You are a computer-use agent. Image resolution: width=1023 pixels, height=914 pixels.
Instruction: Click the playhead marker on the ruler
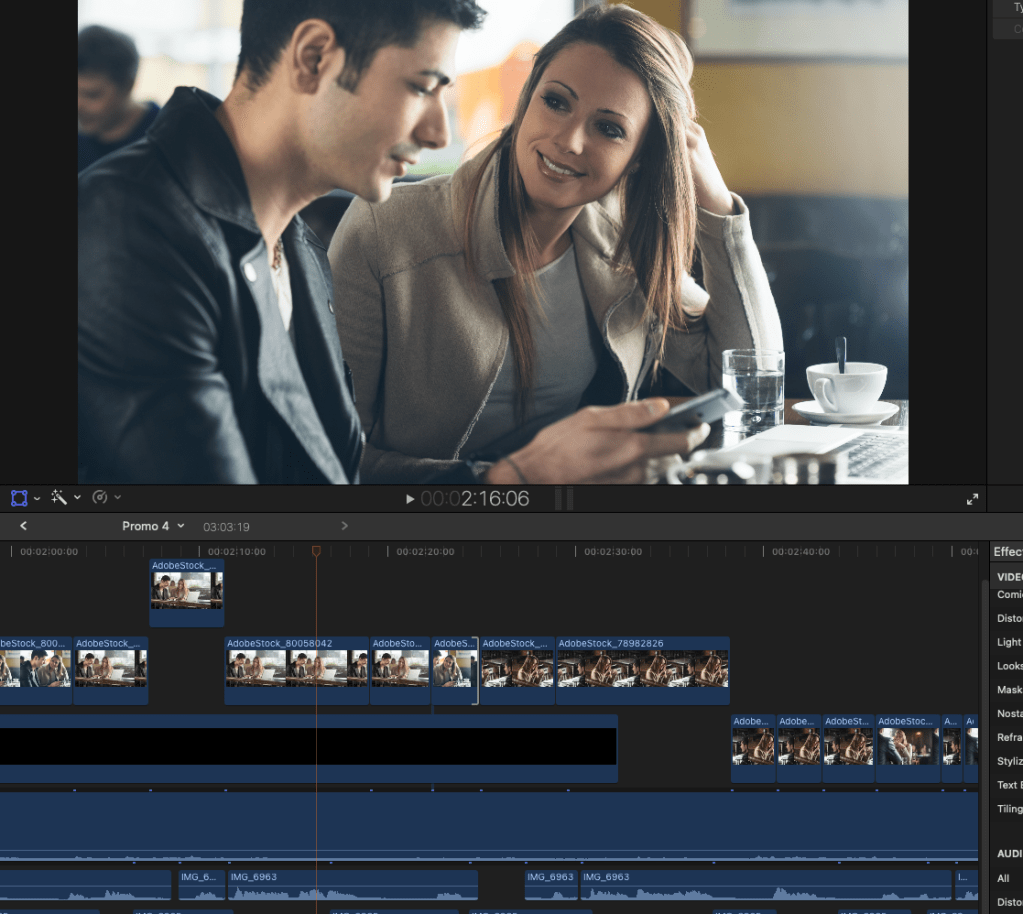(x=316, y=551)
